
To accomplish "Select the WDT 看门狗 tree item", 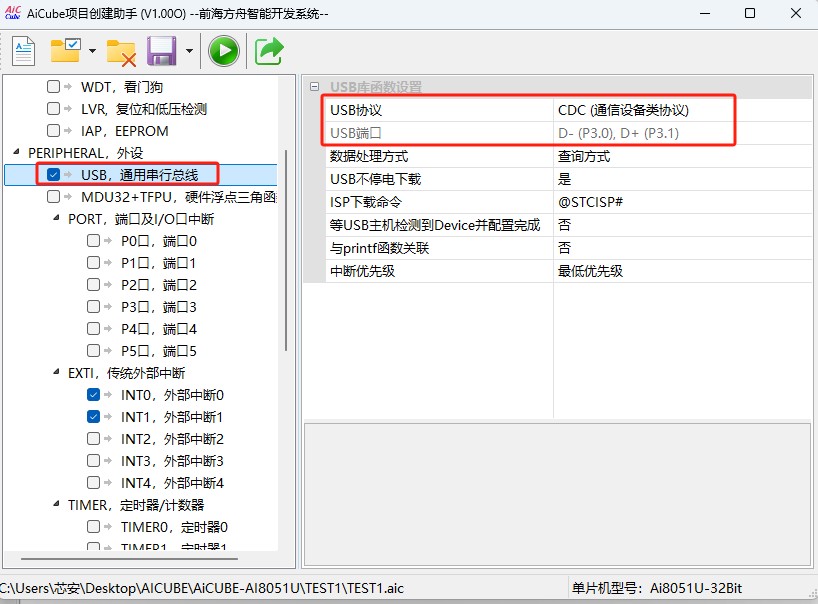I will (x=122, y=87).
